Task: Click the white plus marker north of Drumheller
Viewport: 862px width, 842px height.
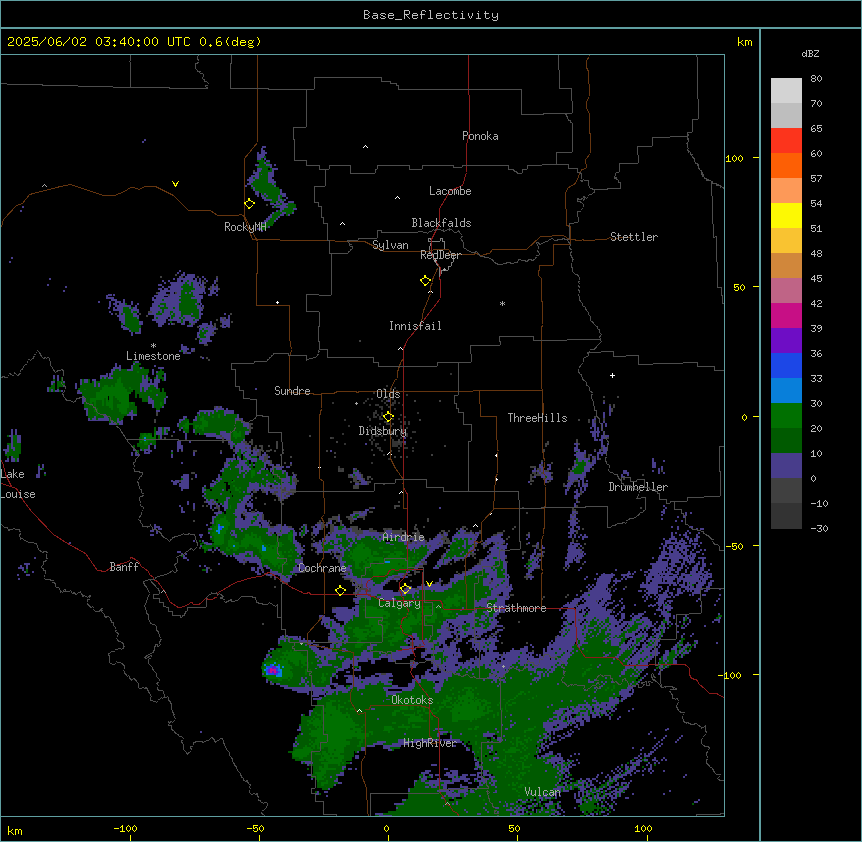Action: pos(612,375)
